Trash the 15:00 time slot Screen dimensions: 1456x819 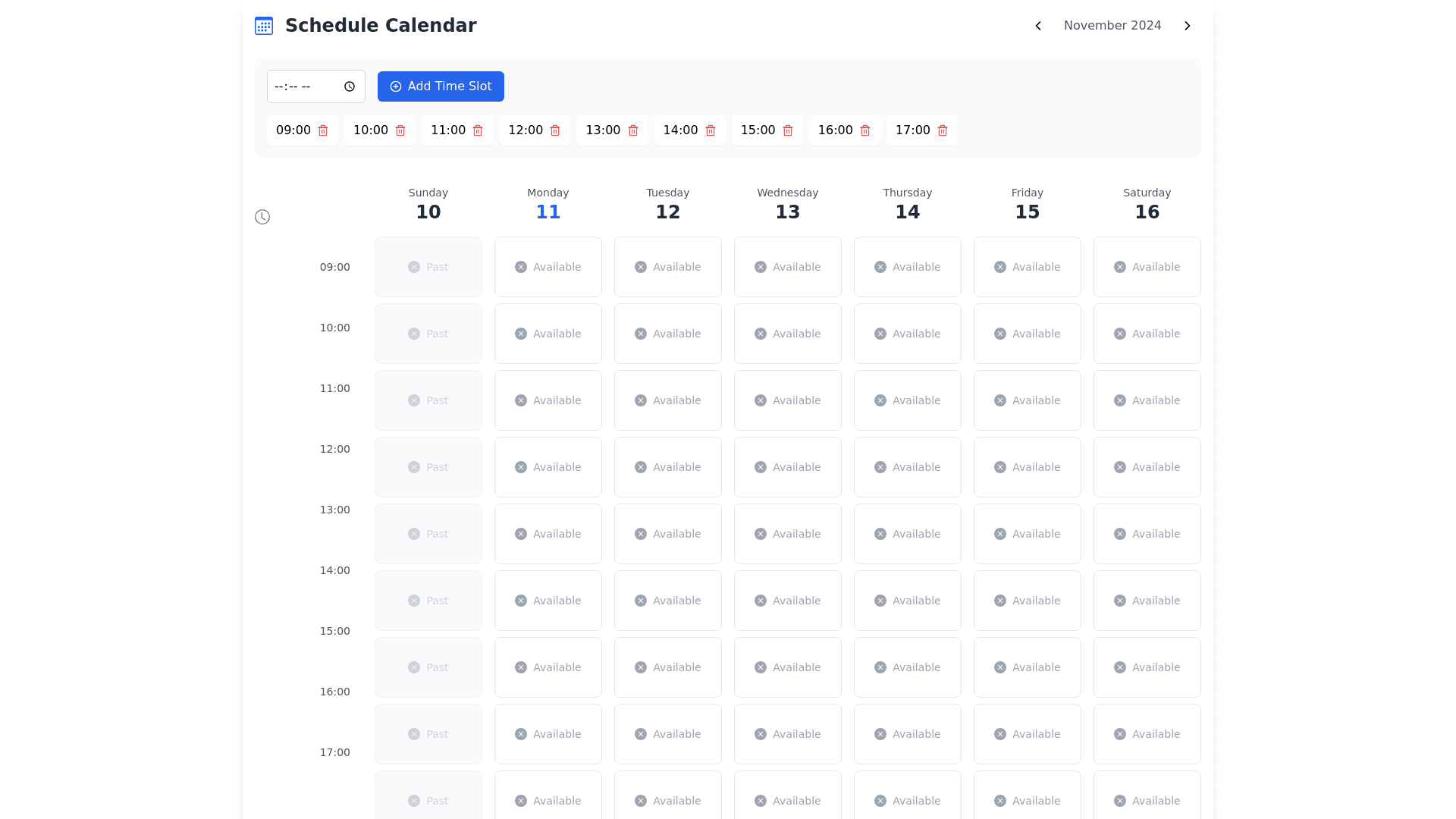click(x=788, y=130)
